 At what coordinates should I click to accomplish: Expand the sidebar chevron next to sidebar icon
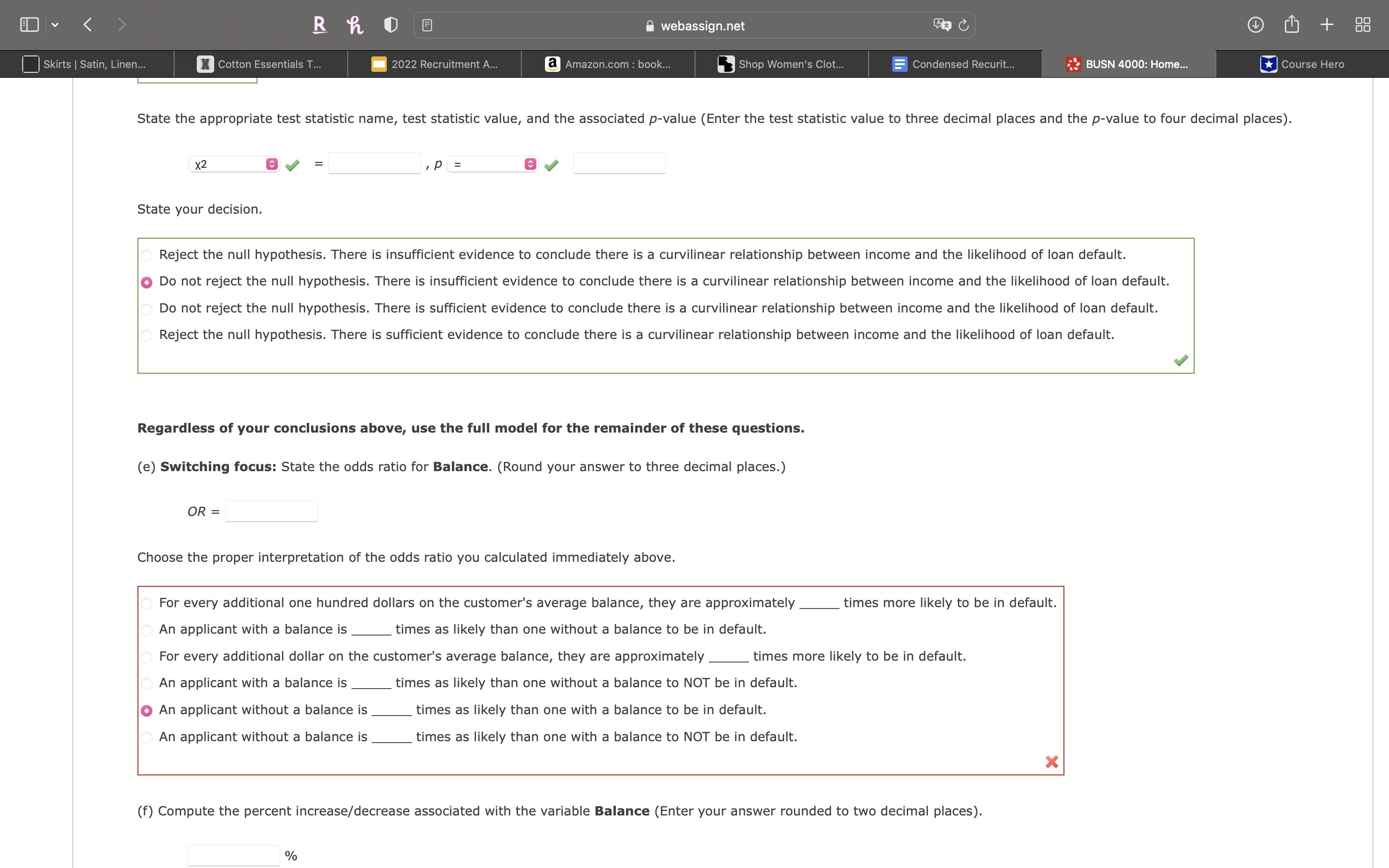click(55, 24)
